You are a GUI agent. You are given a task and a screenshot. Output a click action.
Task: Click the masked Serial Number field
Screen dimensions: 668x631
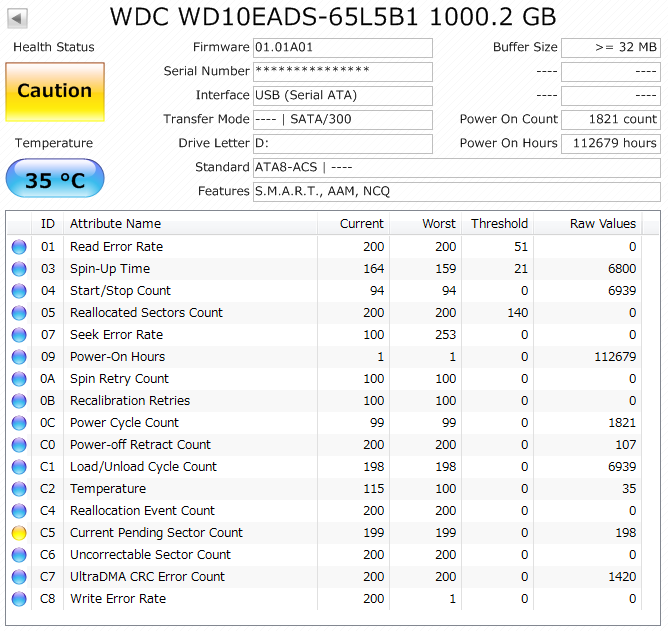click(343, 72)
